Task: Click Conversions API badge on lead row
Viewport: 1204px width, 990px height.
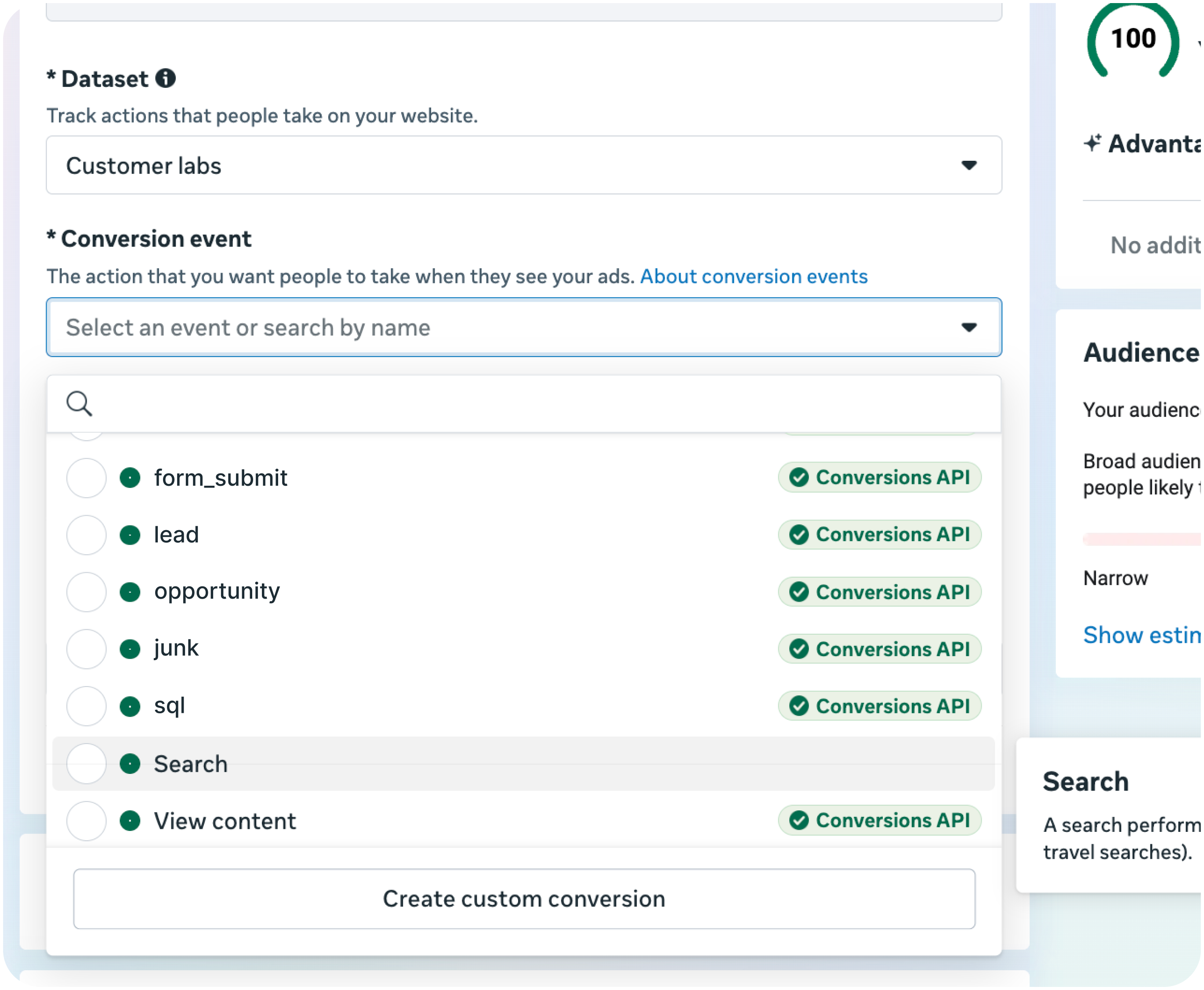Action: (x=879, y=535)
